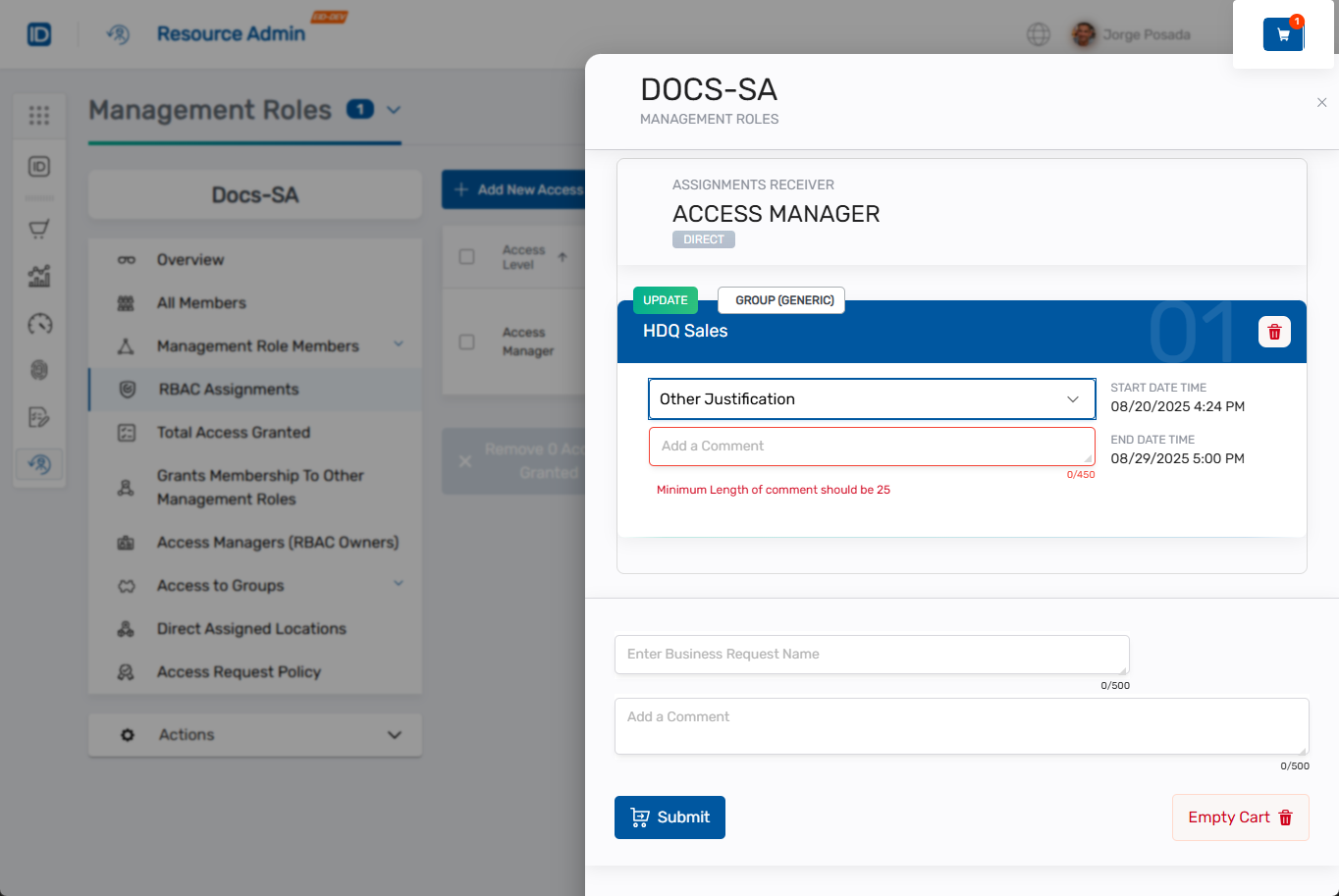Select RBAC Assignments menu item
The image size is (1339, 896).
point(229,390)
